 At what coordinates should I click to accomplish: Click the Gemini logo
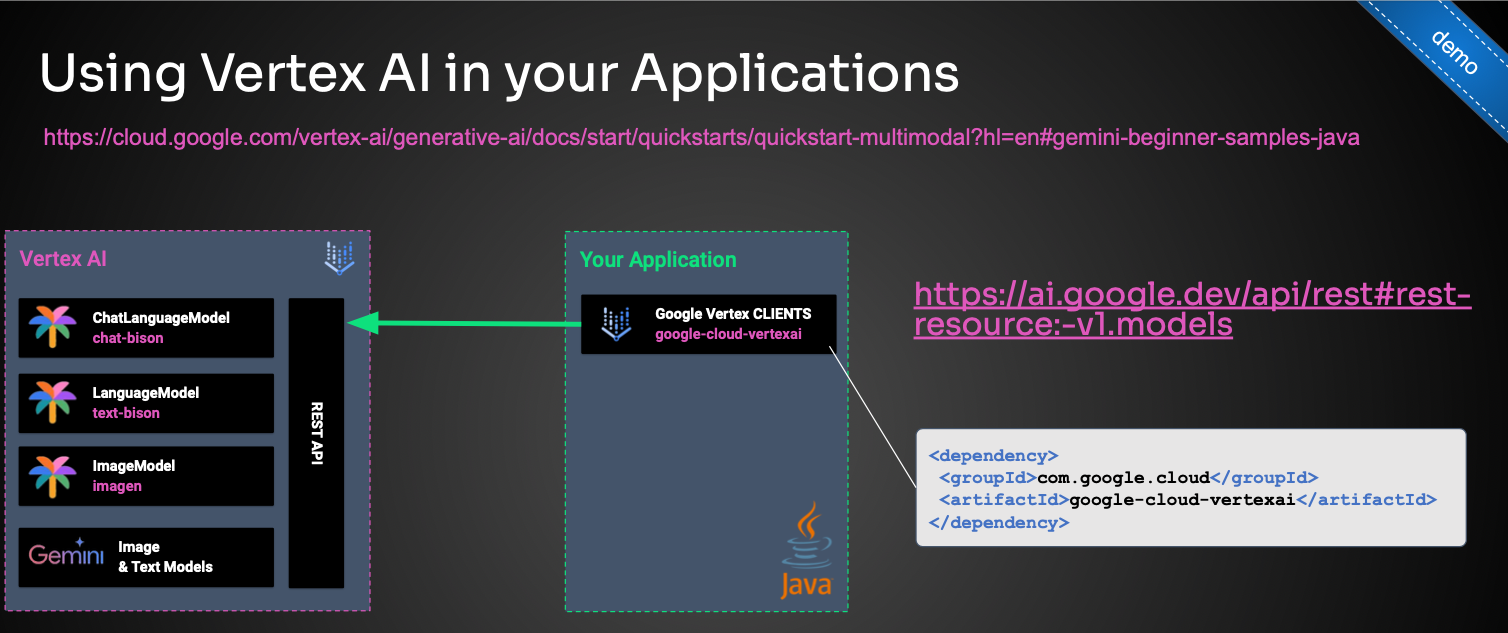point(66,553)
